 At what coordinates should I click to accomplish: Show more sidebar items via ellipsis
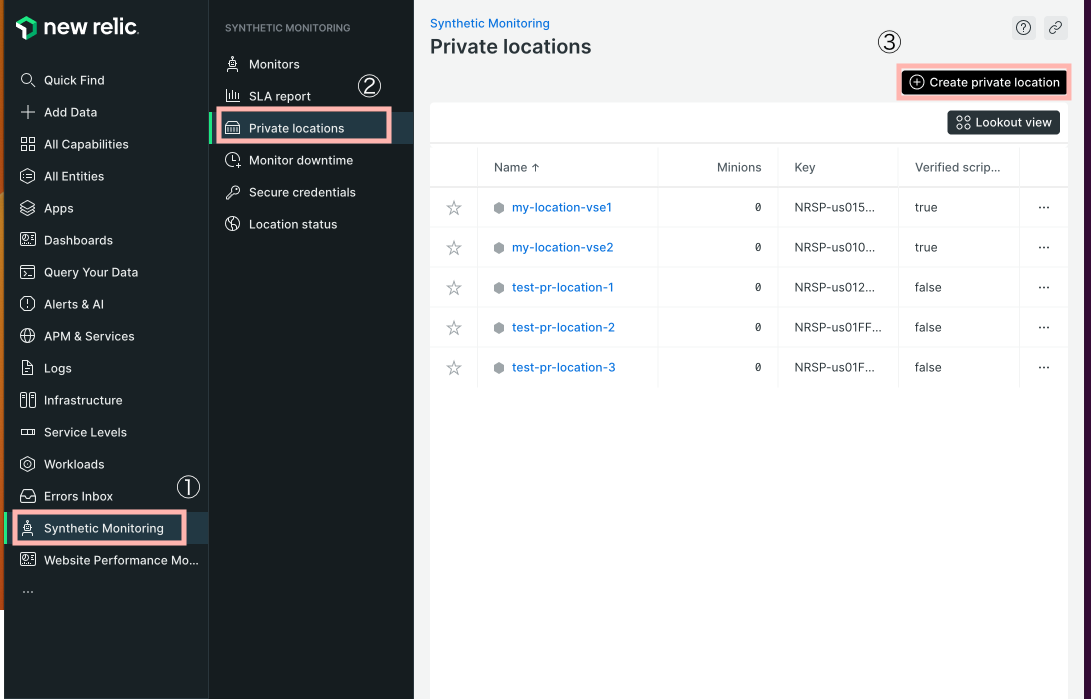[x=27, y=591]
